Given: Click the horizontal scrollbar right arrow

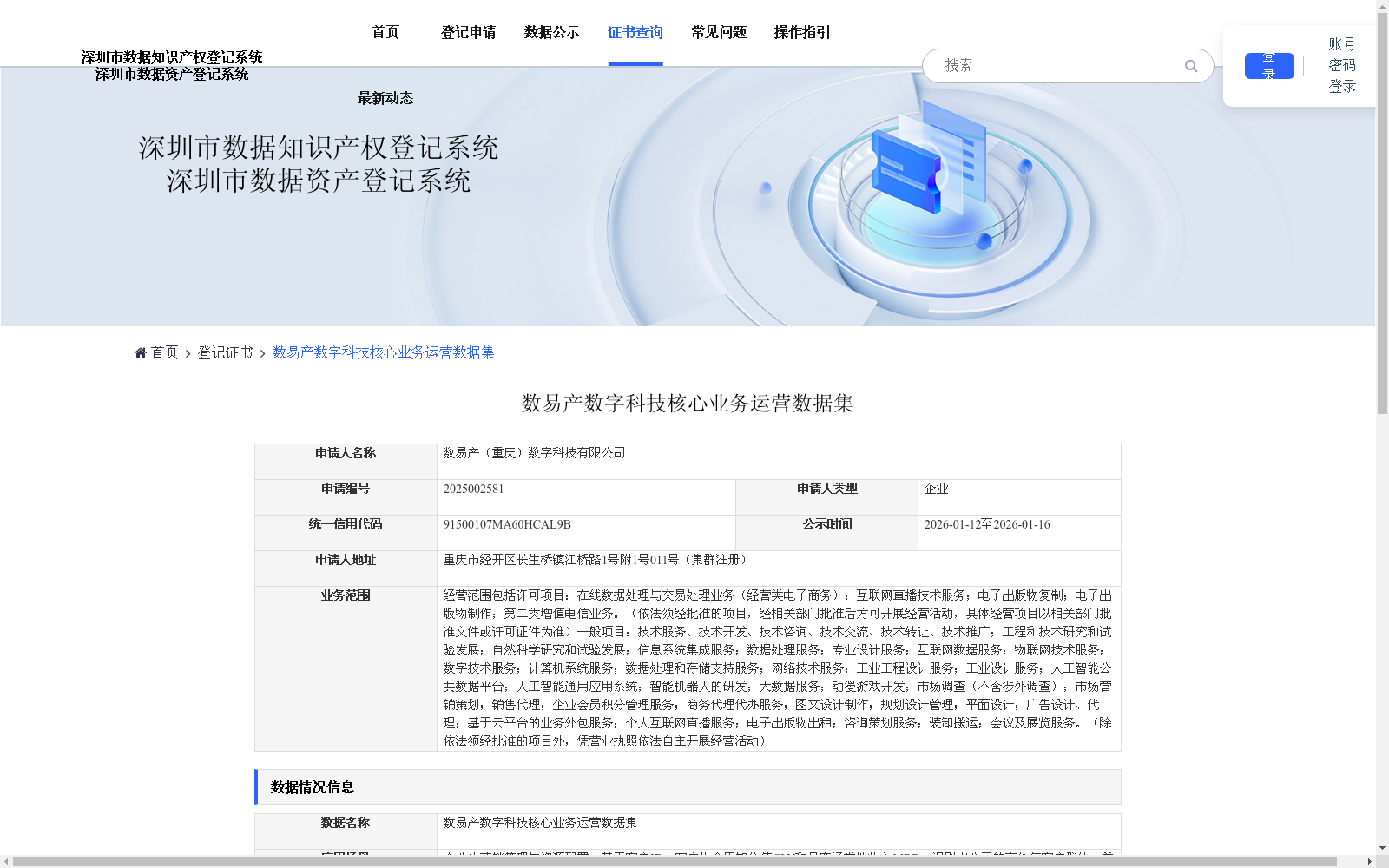Looking at the screenshot, I should coord(1370,862).
